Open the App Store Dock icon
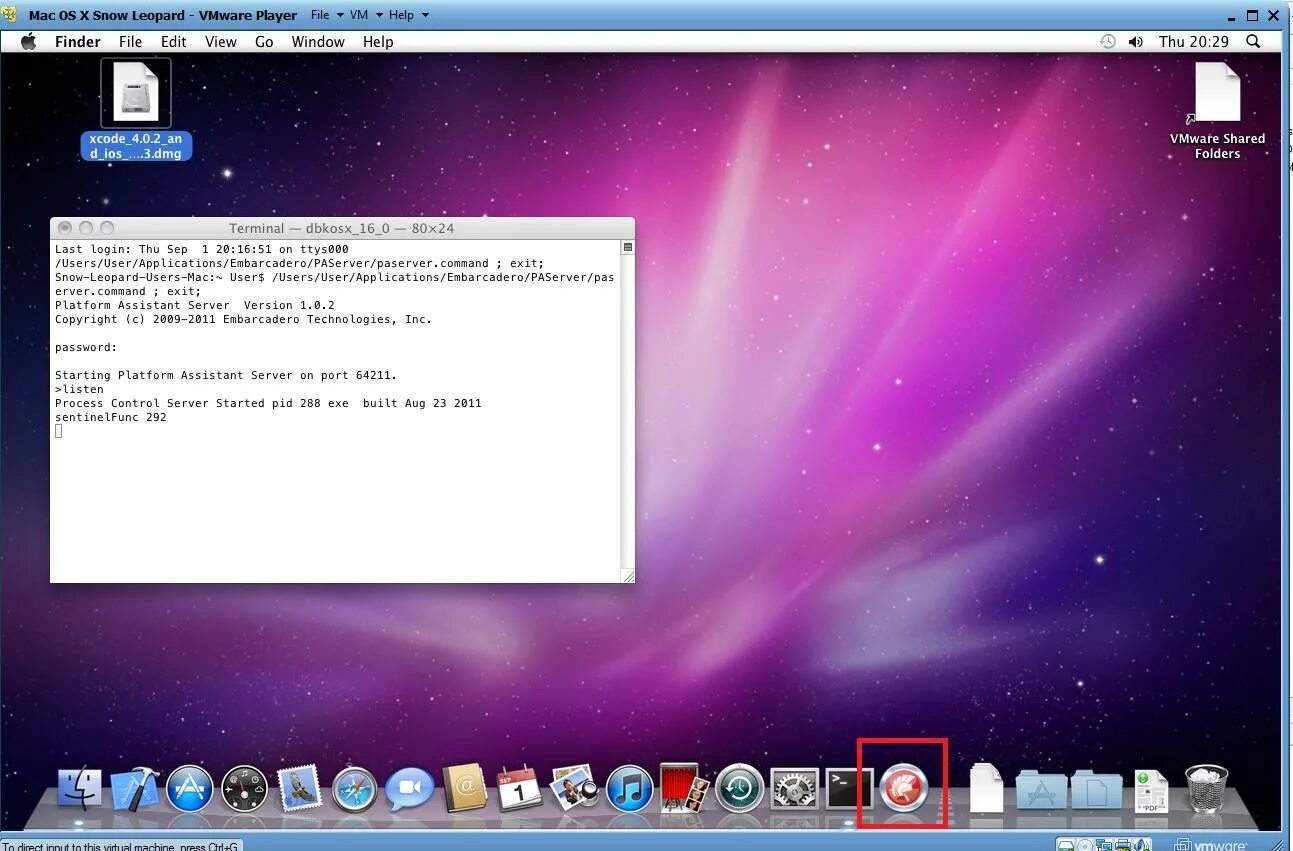The image size is (1293, 851). coord(190,789)
